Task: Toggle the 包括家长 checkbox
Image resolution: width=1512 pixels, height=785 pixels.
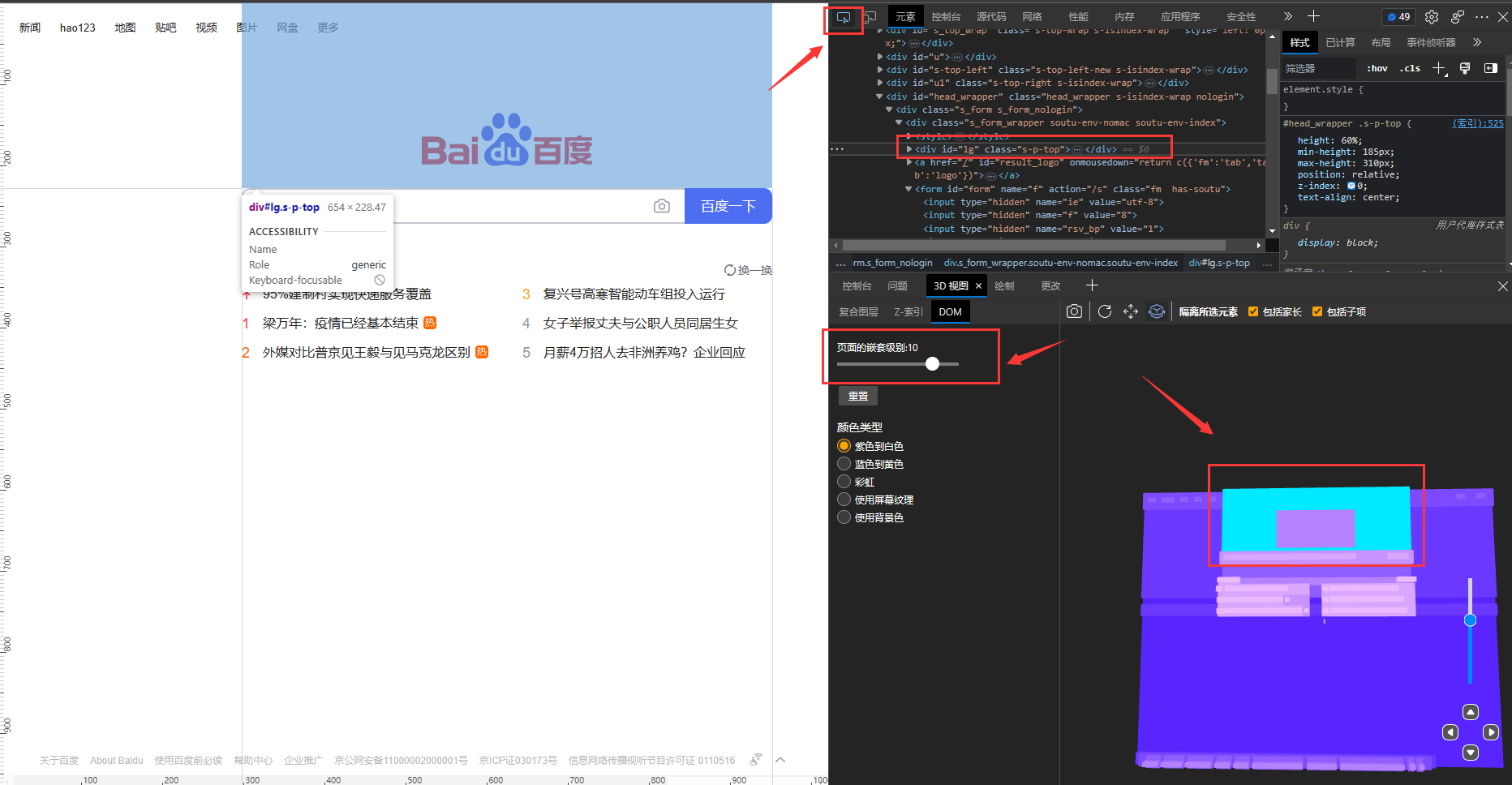Action: click(x=1253, y=311)
